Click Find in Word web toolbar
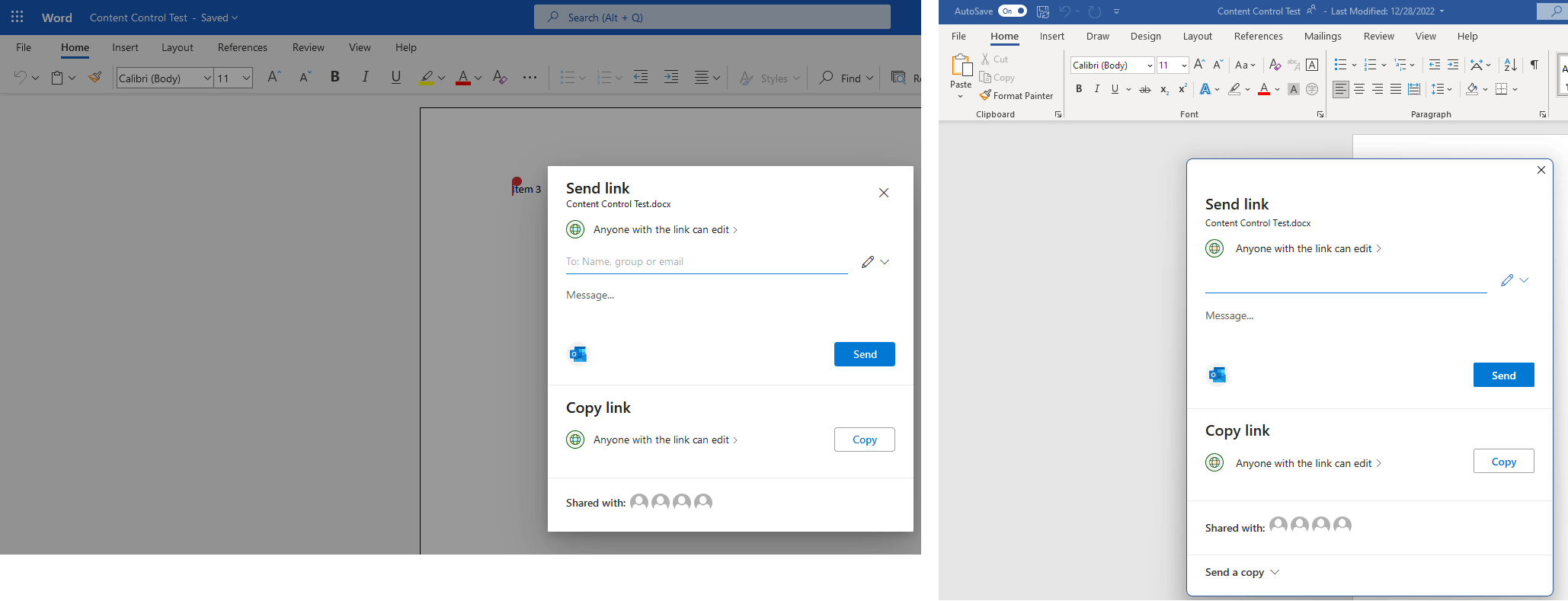This screenshot has width=1568, height=601. click(846, 78)
